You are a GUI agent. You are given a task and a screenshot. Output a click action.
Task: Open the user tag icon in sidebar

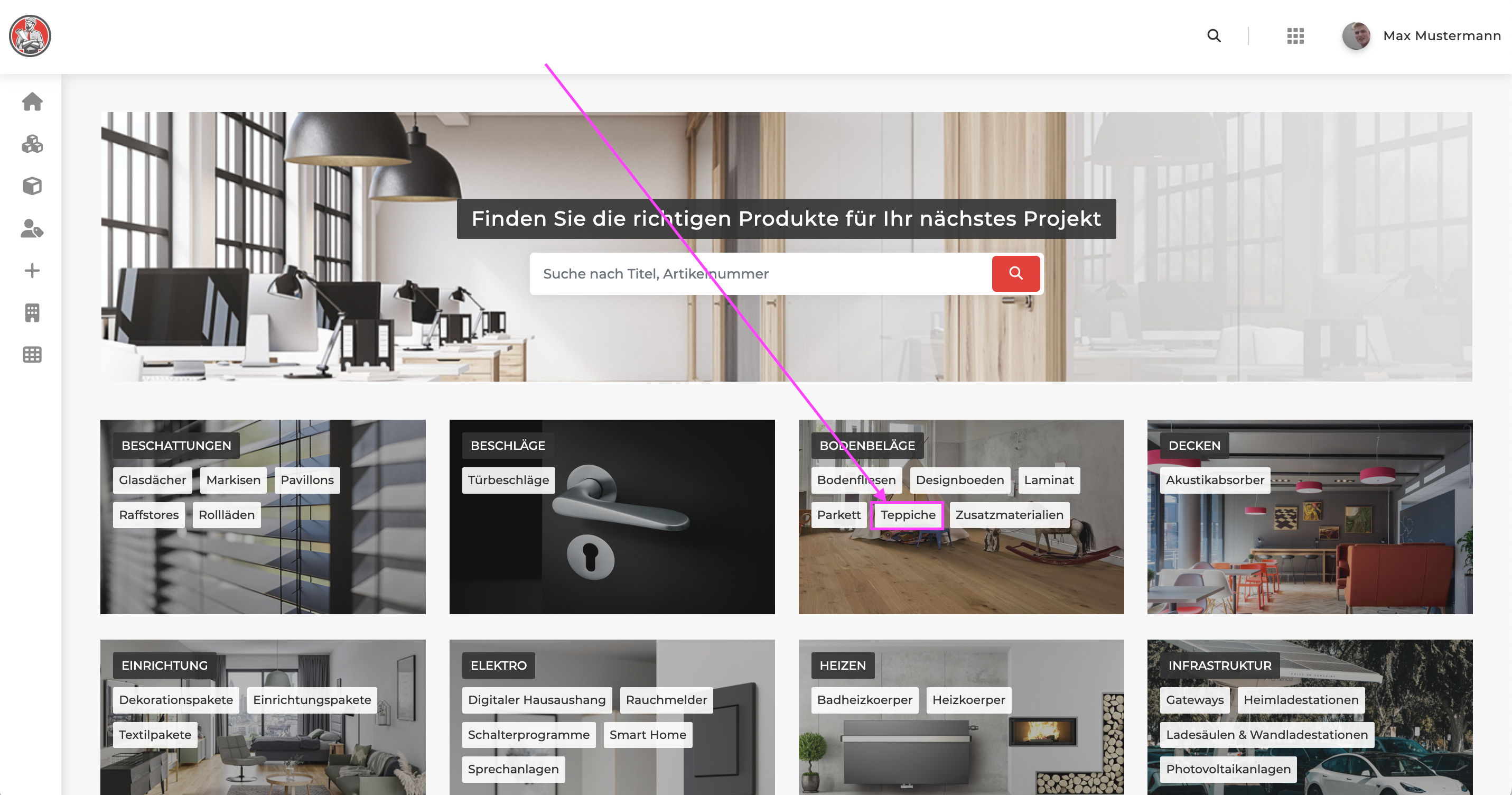click(32, 228)
